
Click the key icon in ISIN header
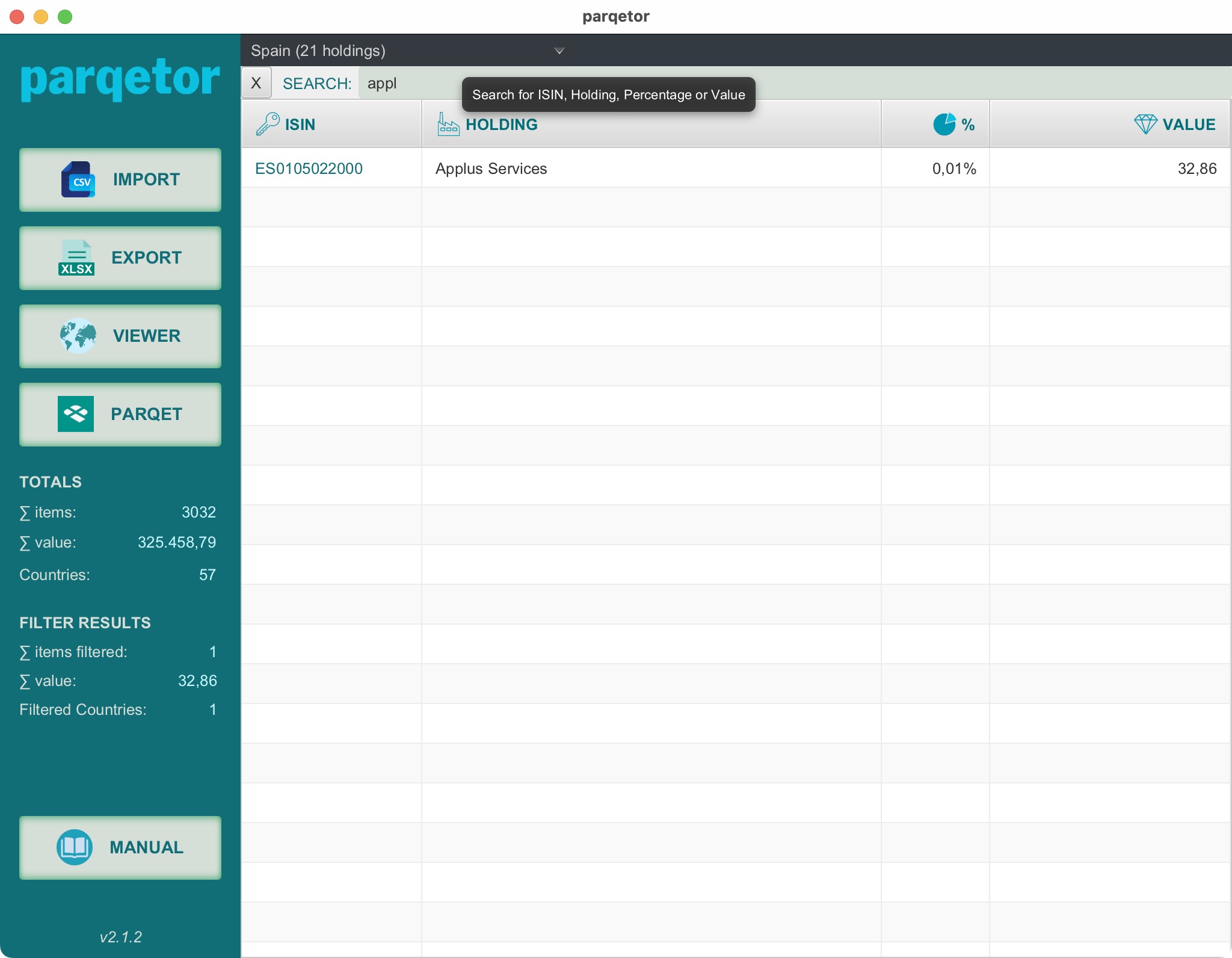click(x=267, y=124)
